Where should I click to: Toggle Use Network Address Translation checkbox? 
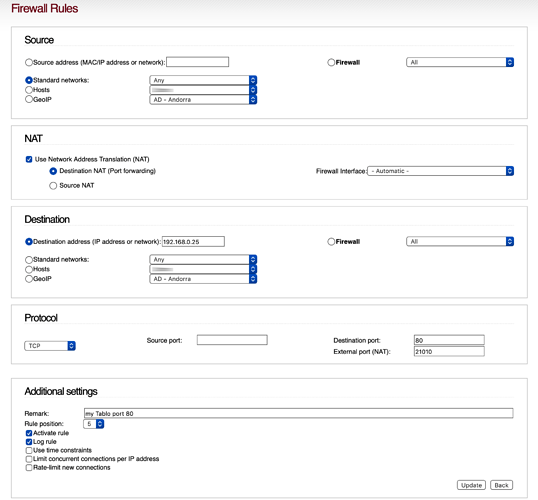coord(29,159)
